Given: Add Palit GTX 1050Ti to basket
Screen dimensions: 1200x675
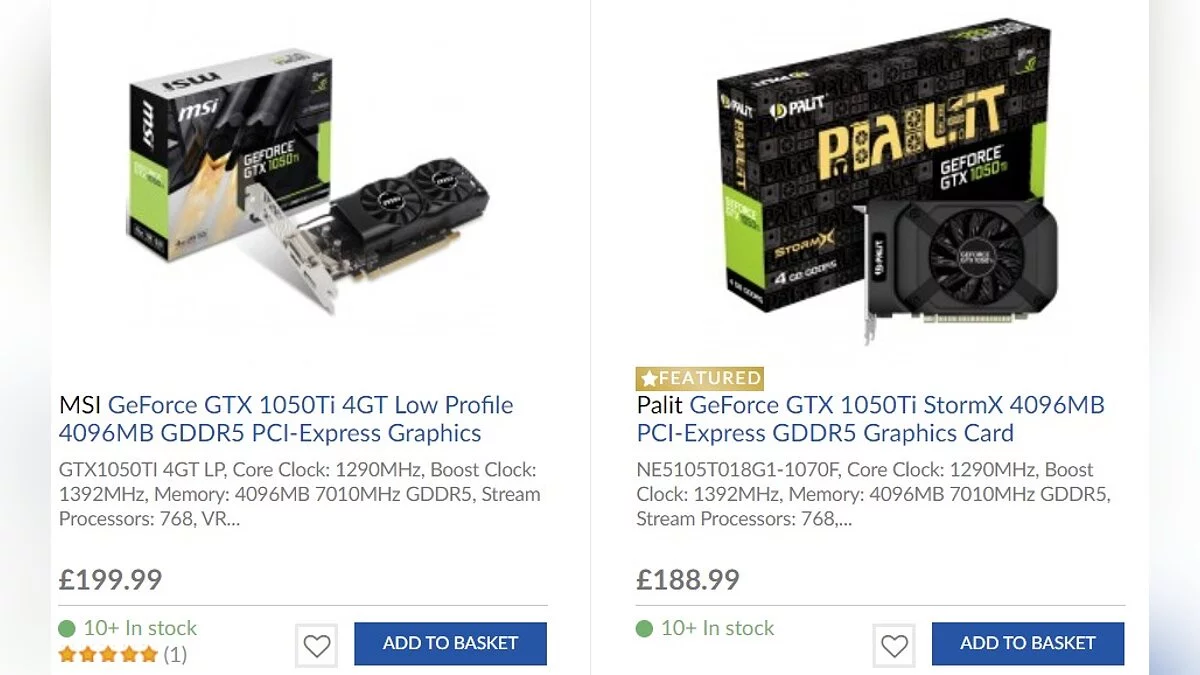Looking at the screenshot, I should coord(1027,643).
